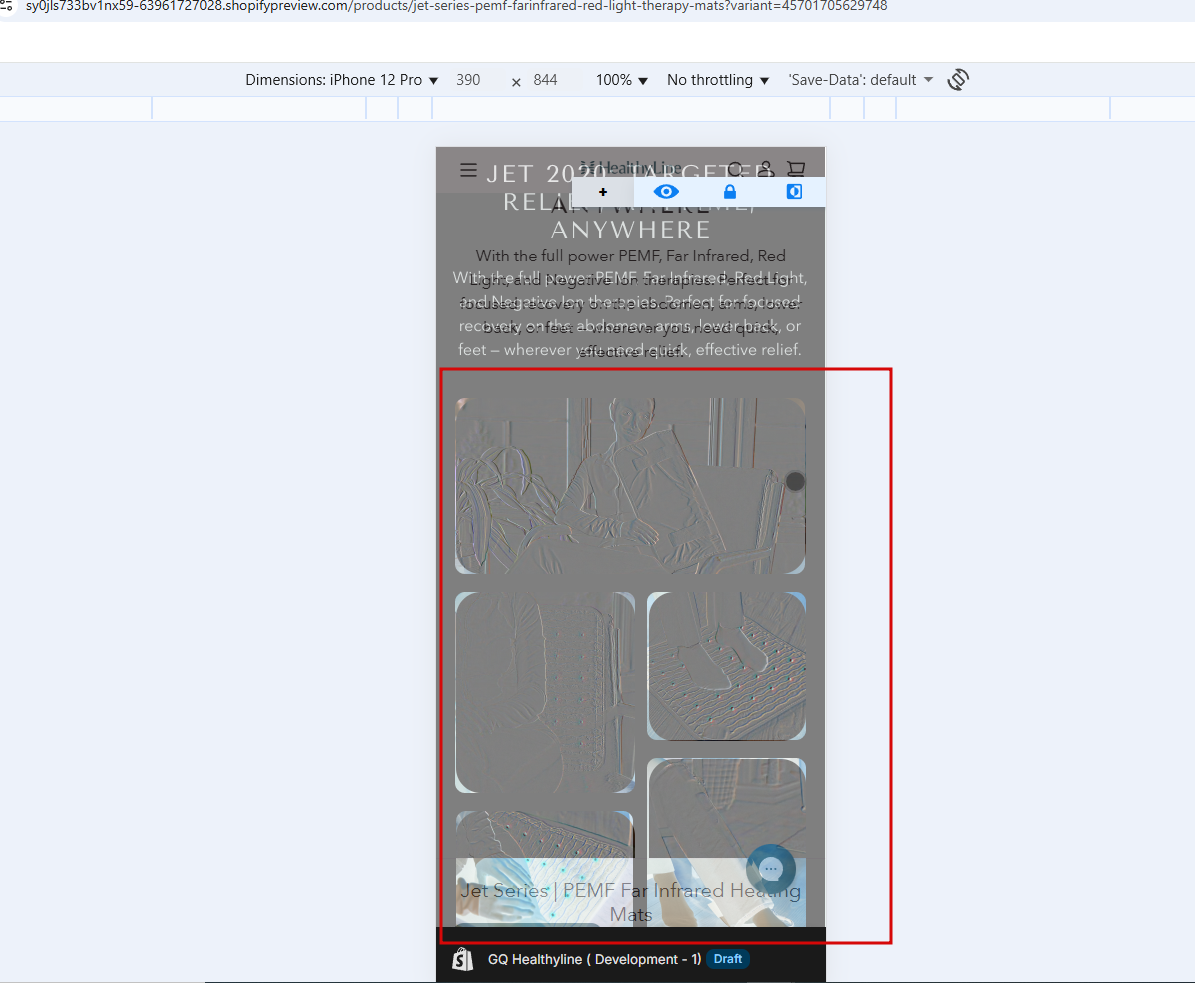This screenshot has width=1195, height=983.
Task: Toggle overlay visibility with eye icon
Action: [x=666, y=192]
